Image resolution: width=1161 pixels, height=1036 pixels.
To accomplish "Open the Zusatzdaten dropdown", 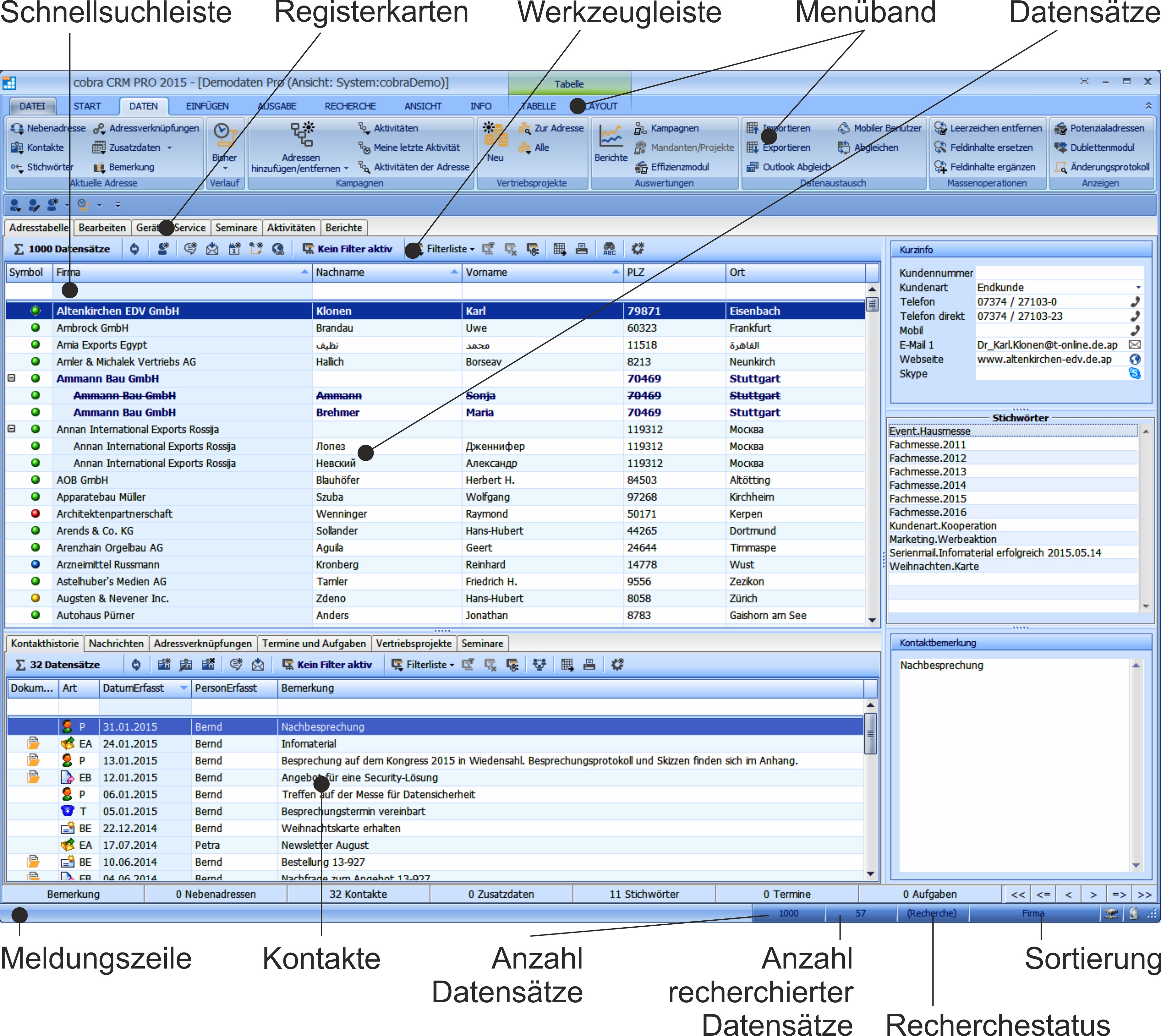I will click(x=169, y=148).
